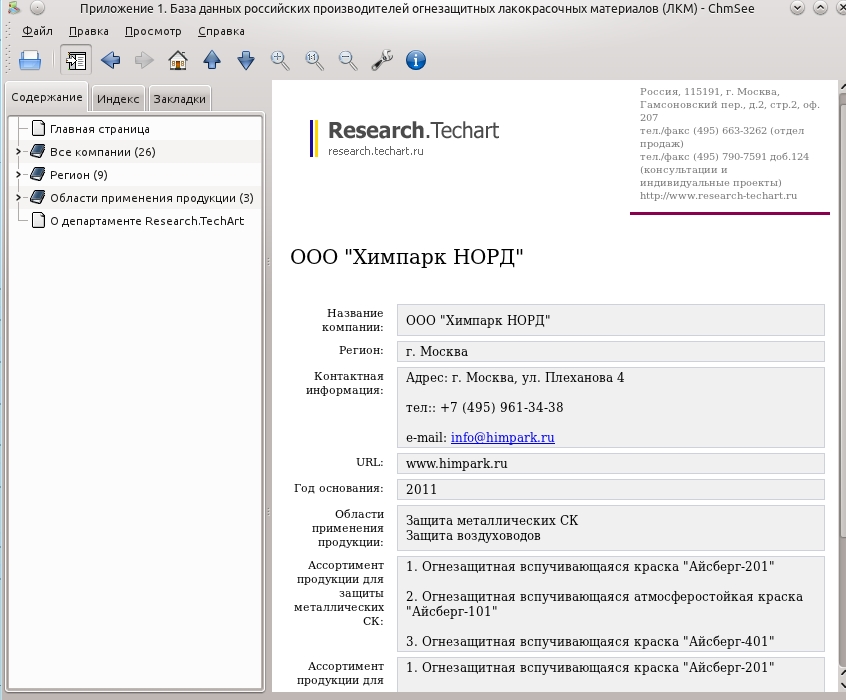The image size is (846, 700).
Task: Open preferences via the wrench icon
Action: tap(382, 60)
